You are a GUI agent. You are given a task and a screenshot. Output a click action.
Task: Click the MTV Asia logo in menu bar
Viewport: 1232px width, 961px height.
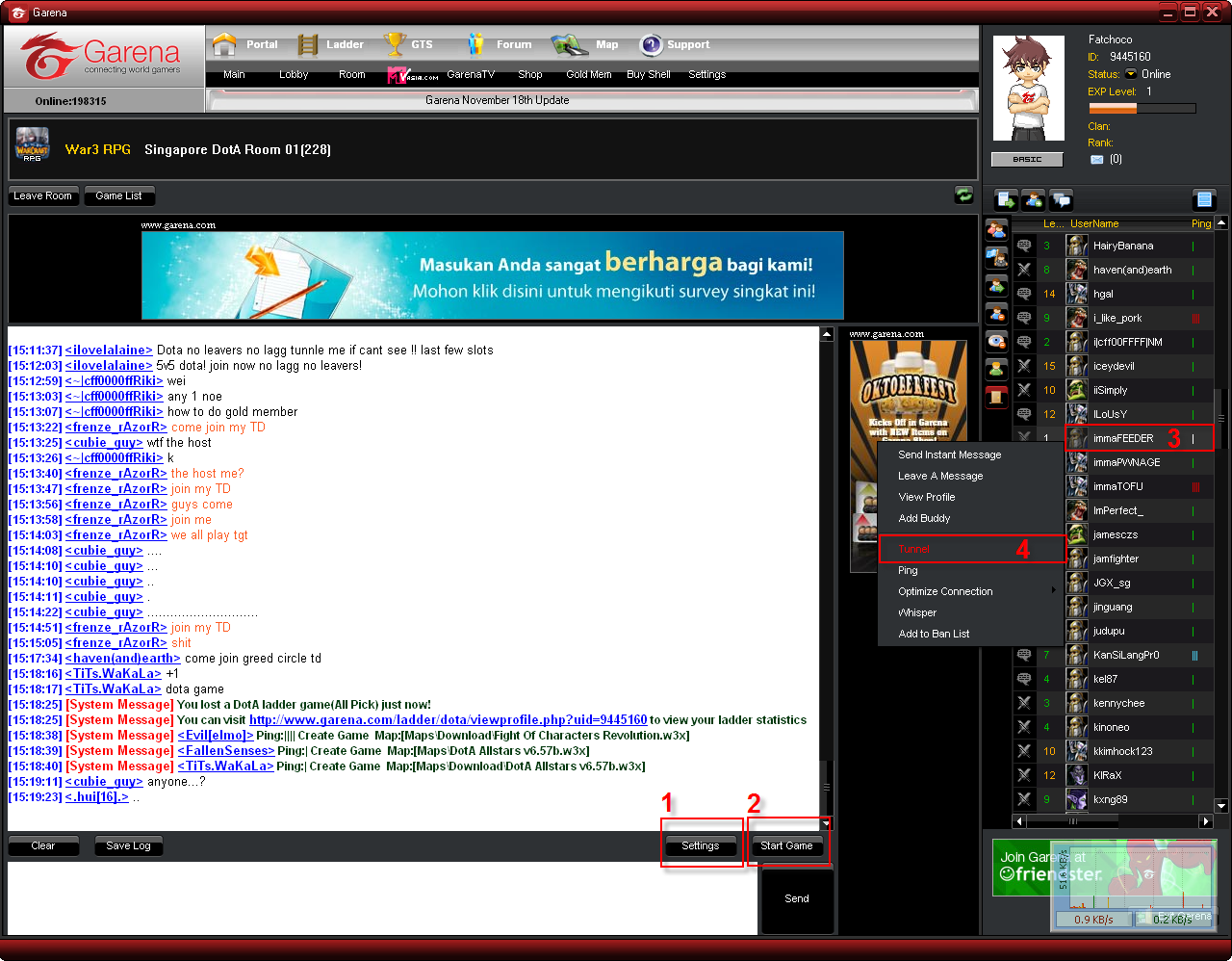(412, 75)
